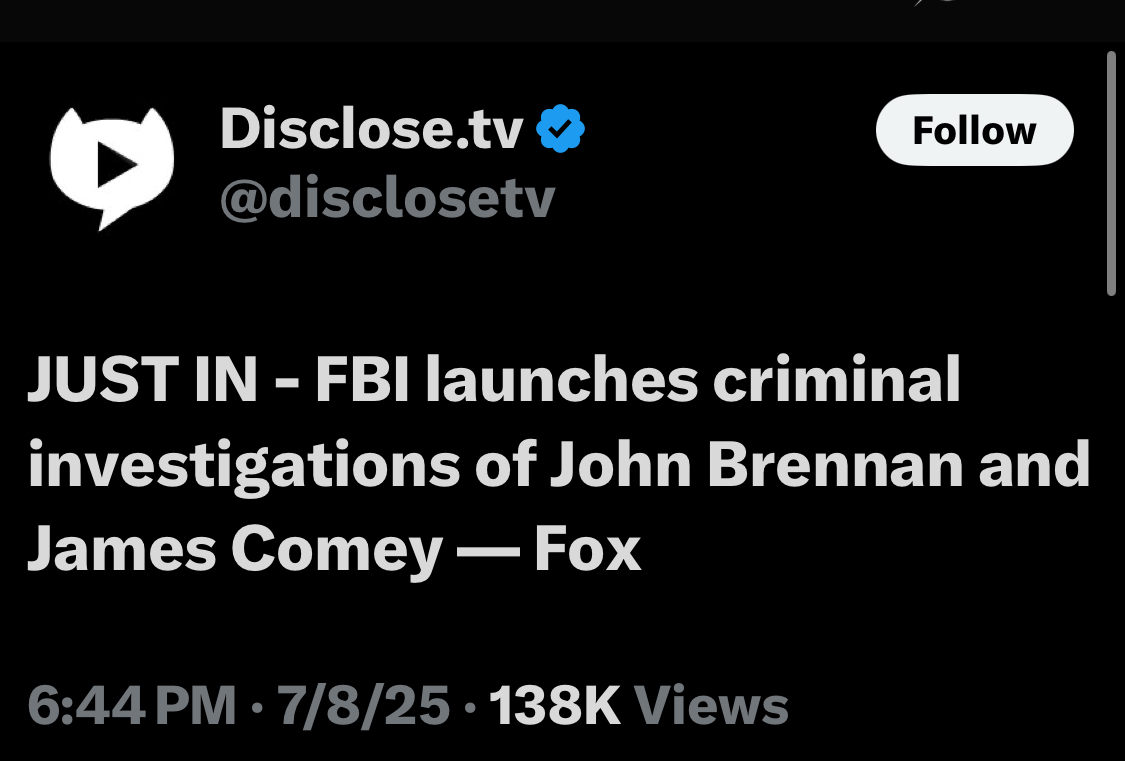This screenshot has height=761, width=1125.
Task: Click the word investigations in the post
Action: point(244,466)
